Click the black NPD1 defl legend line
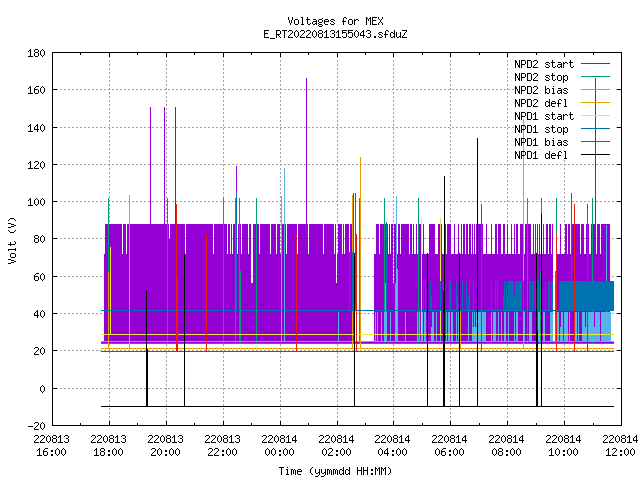 595,155
